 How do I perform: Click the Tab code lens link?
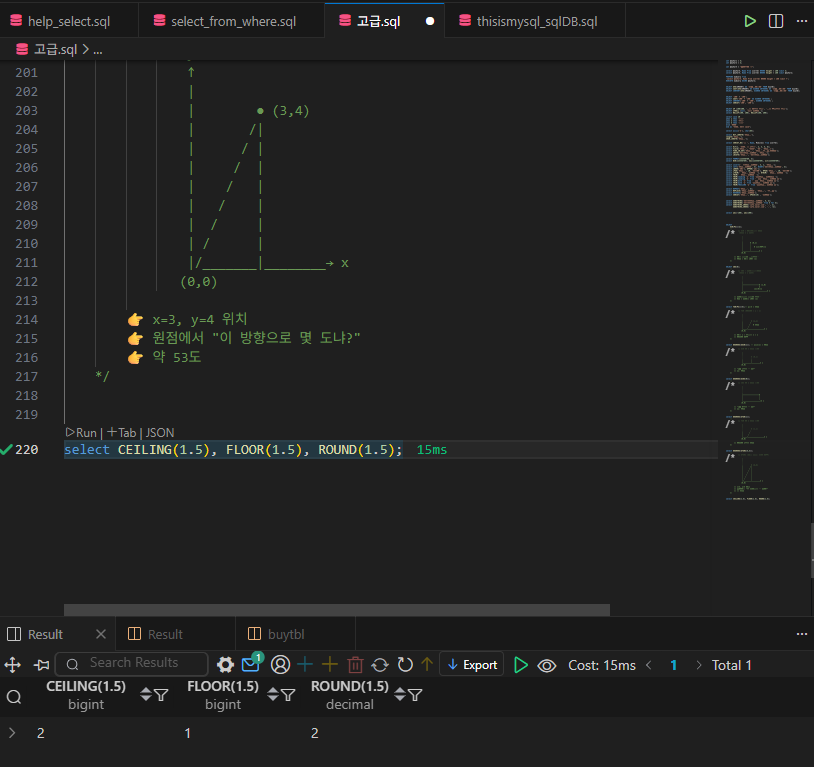122,433
